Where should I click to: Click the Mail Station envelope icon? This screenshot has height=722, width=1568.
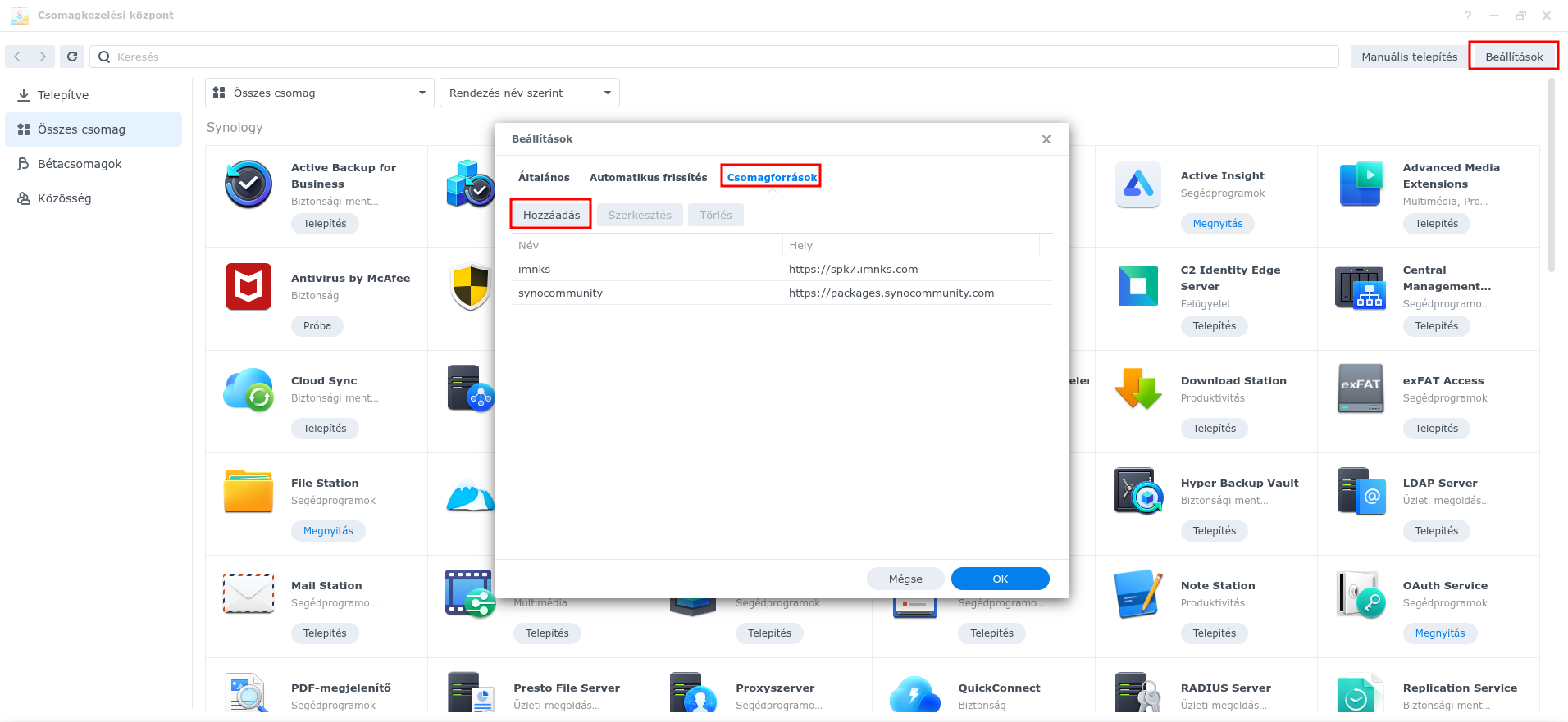point(248,594)
